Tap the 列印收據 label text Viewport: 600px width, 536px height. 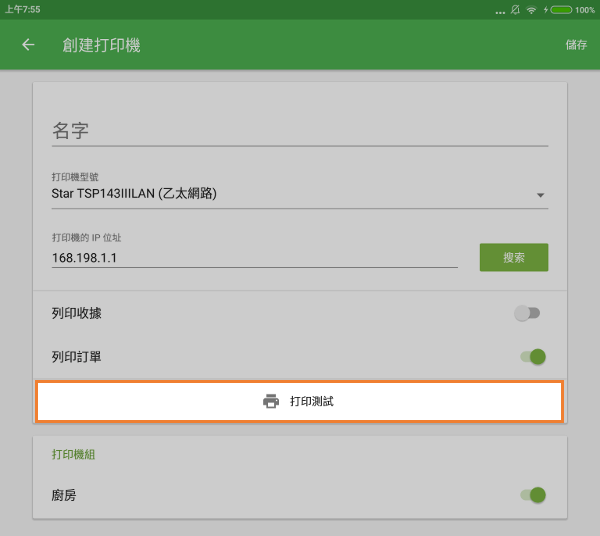coord(77,313)
